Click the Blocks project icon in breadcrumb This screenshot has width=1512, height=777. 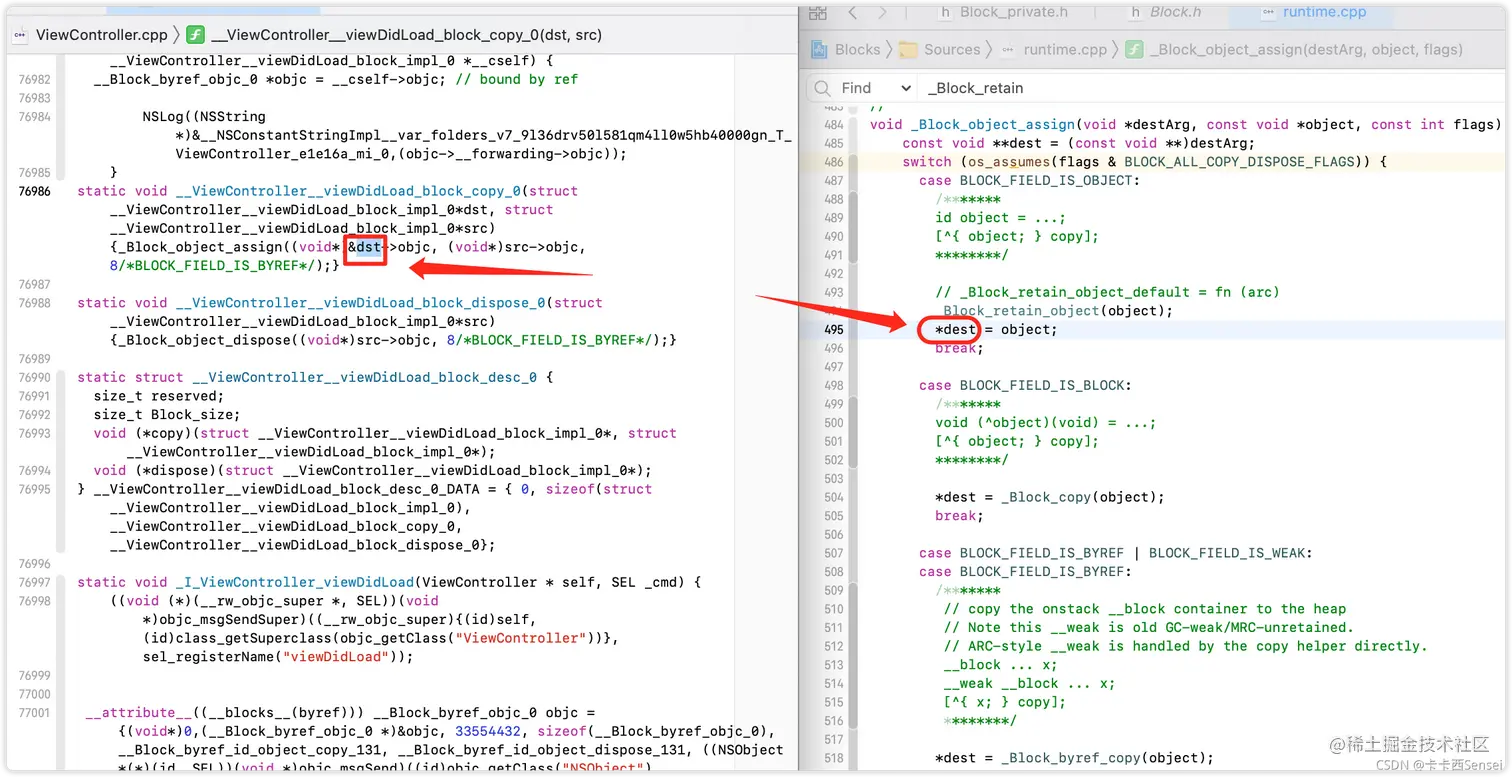819,49
